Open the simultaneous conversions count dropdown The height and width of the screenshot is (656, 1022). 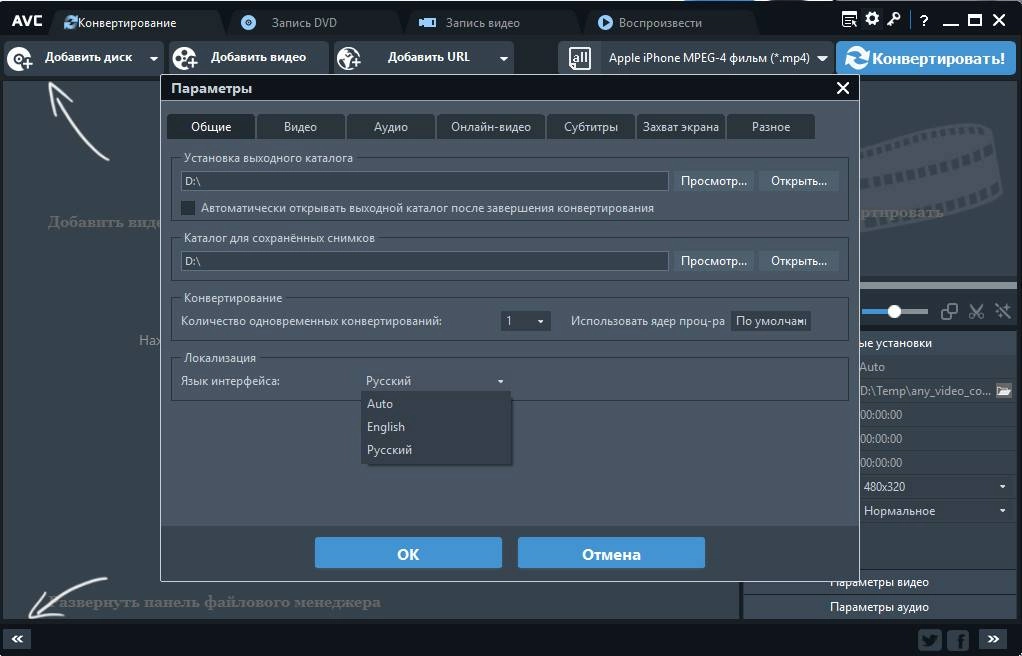click(525, 321)
